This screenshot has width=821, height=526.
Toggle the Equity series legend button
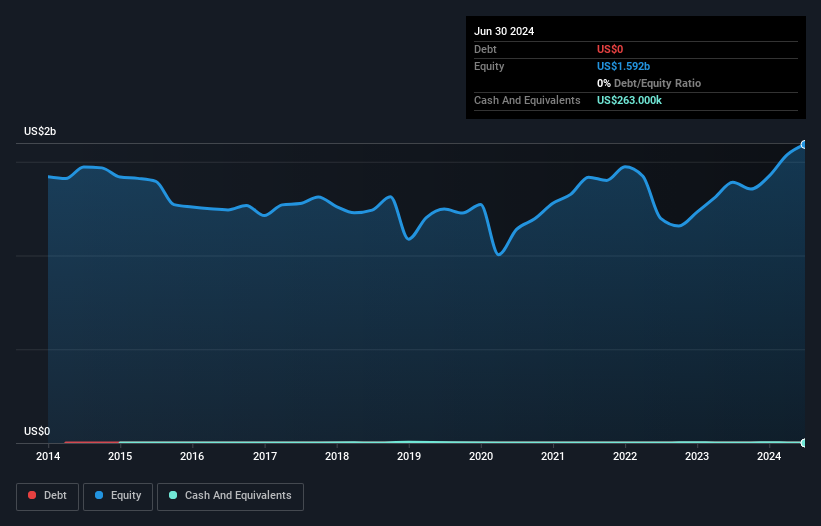[x=118, y=496]
